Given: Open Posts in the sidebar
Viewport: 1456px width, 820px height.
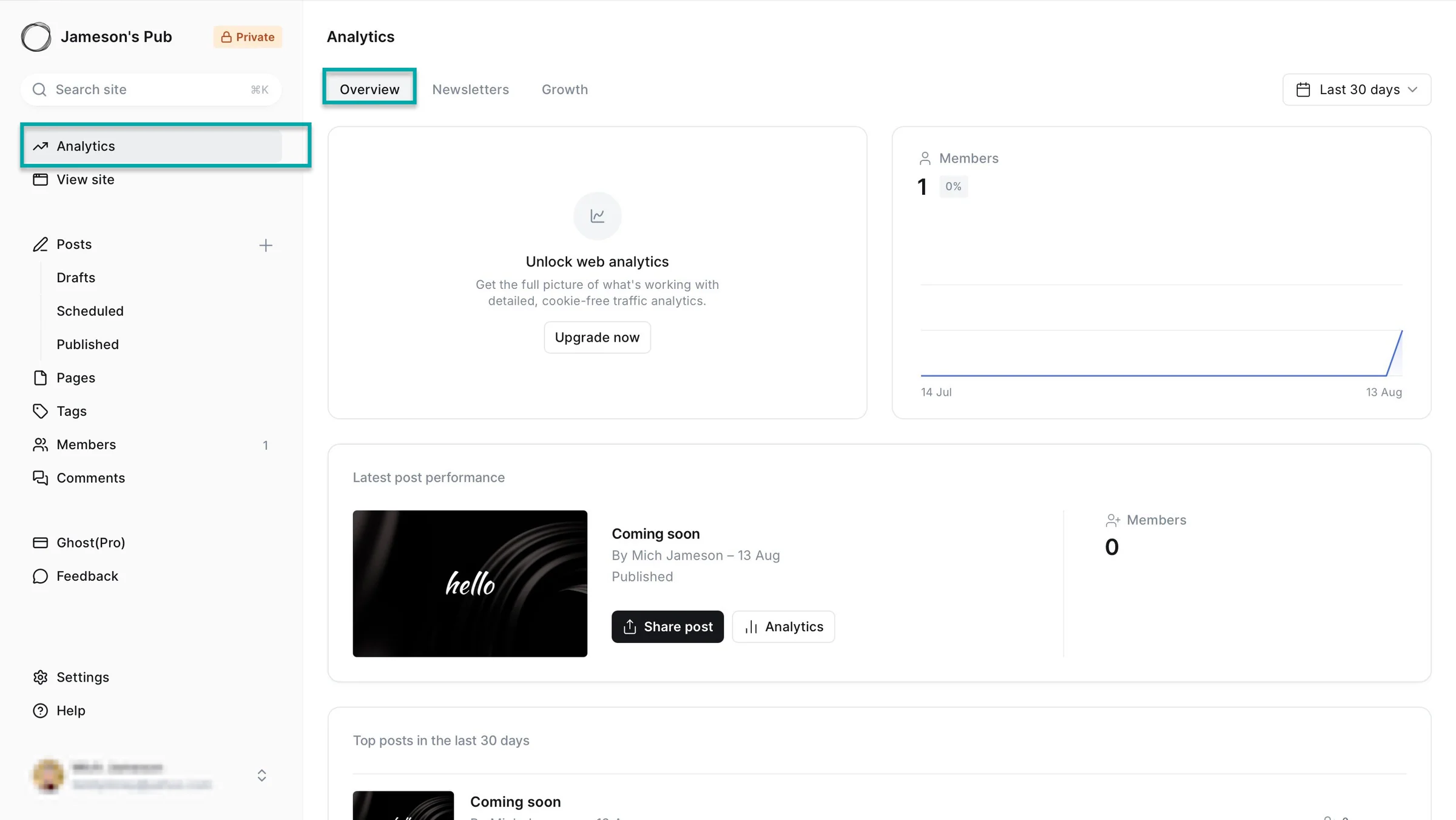Looking at the screenshot, I should 74,244.
